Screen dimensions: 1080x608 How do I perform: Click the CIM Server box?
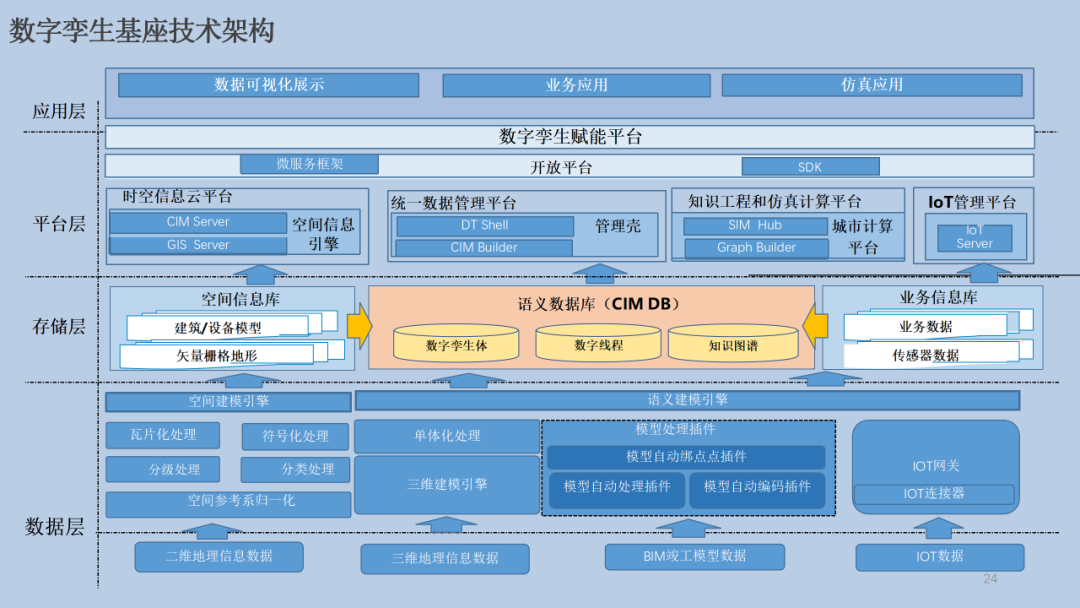coord(198,222)
